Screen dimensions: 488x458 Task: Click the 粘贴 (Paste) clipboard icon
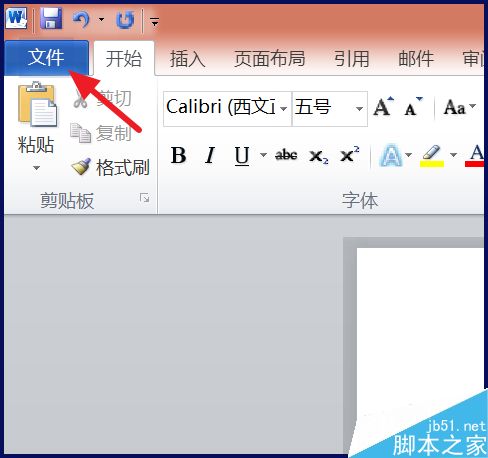(37, 105)
